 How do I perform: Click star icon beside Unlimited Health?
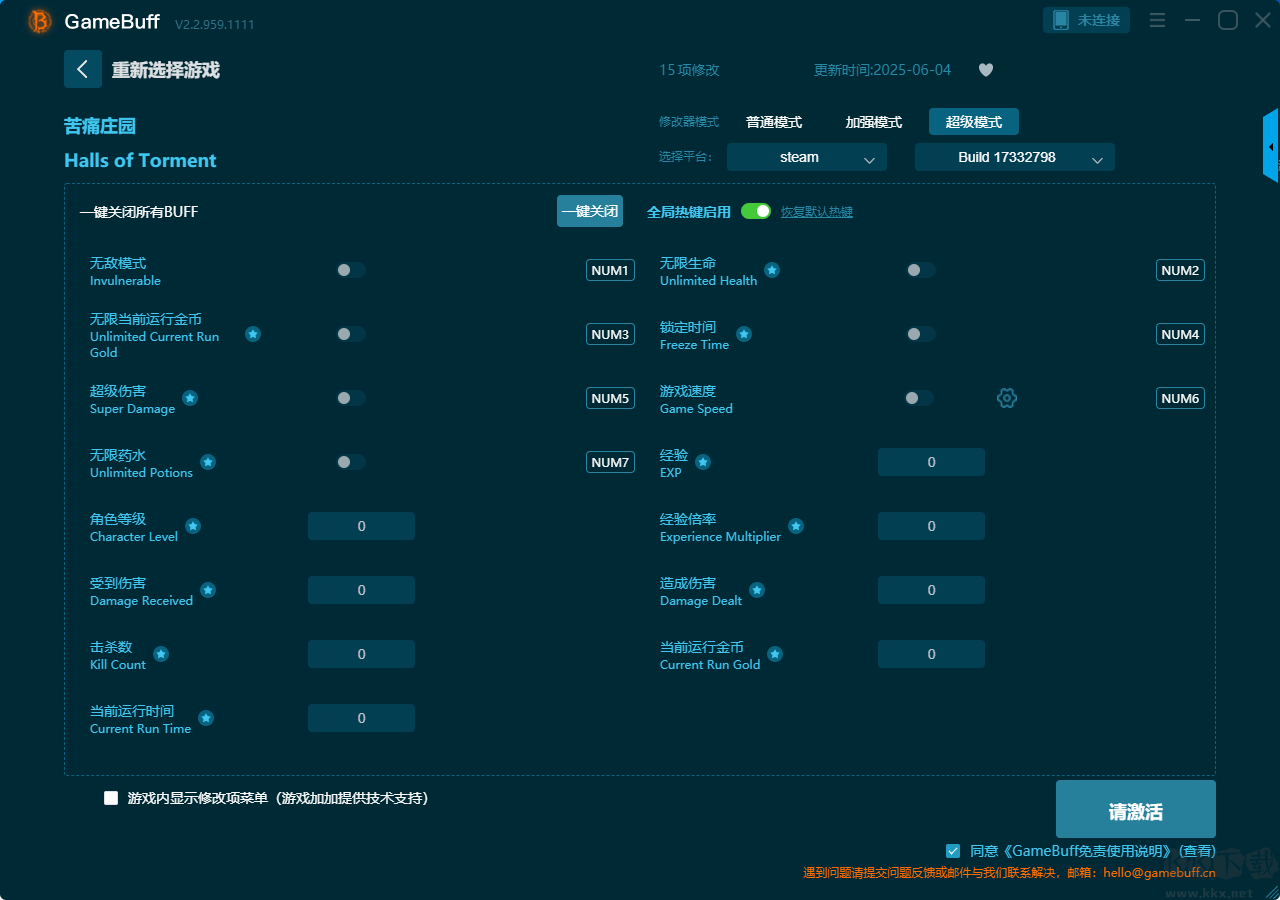772,270
